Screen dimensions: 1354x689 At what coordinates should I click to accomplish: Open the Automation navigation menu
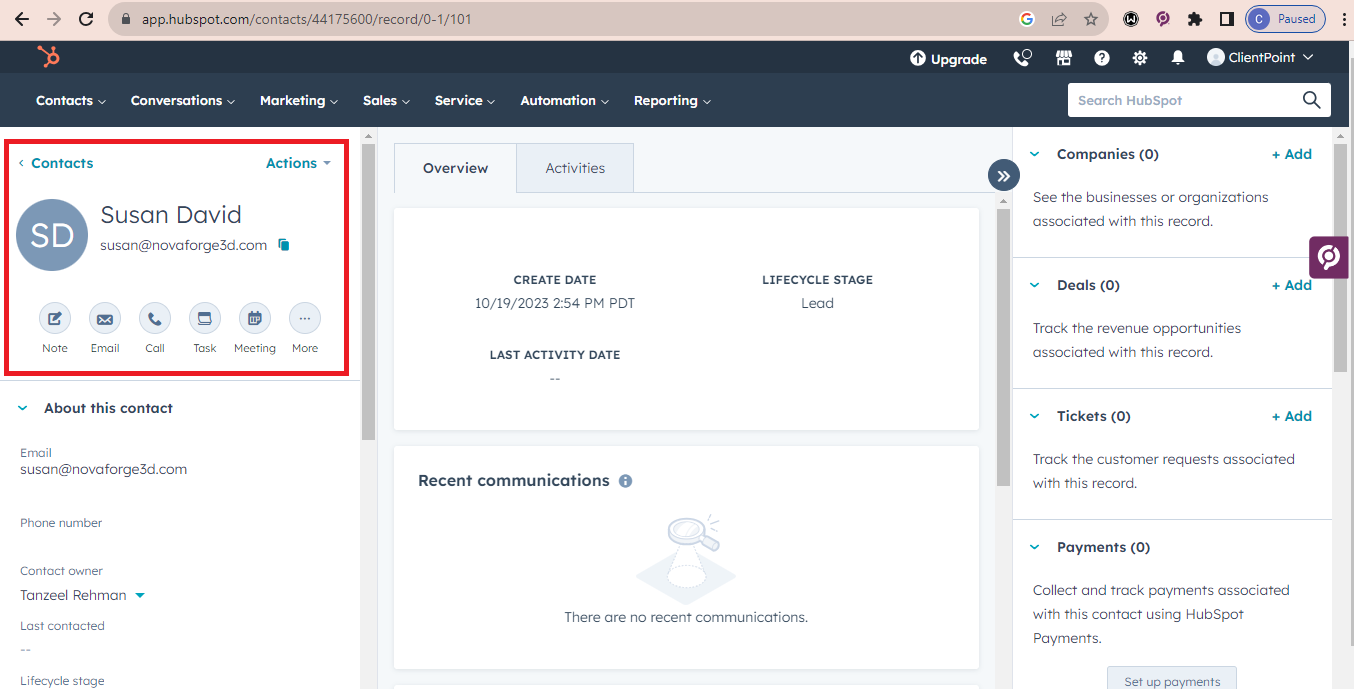point(565,100)
